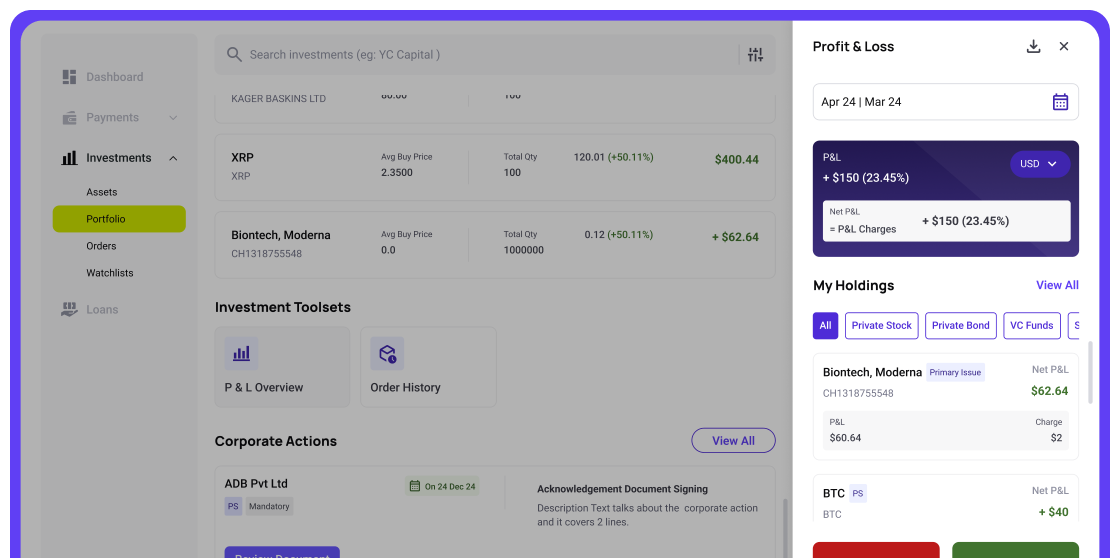Click the Loans hand icon
Screen dimensions: 1120x558
tap(69, 309)
